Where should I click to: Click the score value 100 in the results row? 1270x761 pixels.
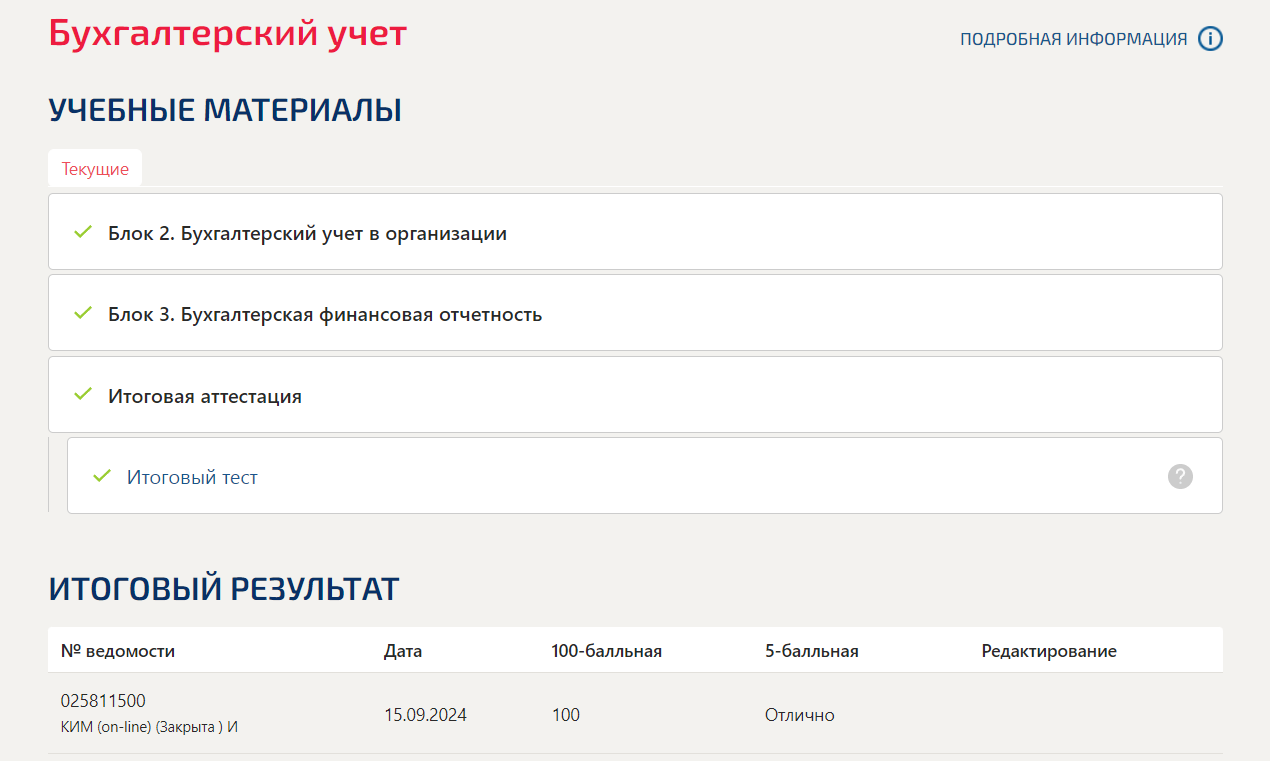pyautogui.click(x=565, y=715)
